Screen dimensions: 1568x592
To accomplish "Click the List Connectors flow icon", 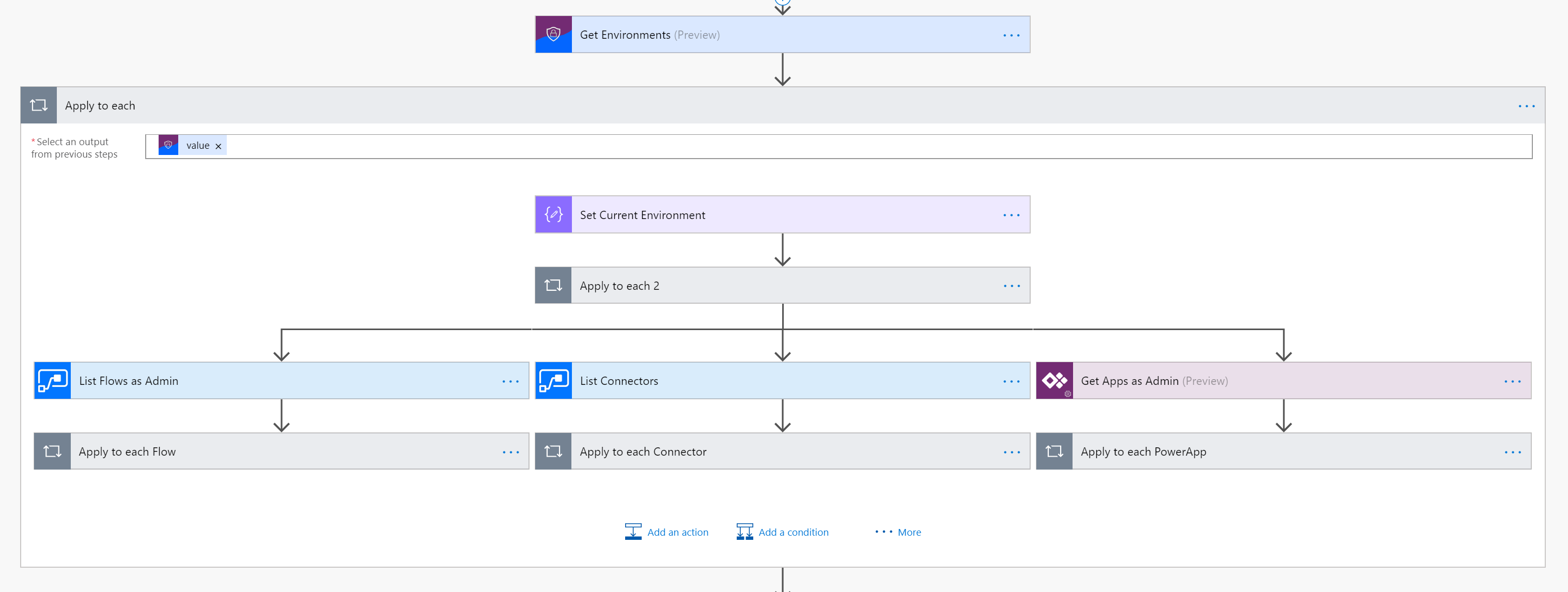I will pos(553,381).
